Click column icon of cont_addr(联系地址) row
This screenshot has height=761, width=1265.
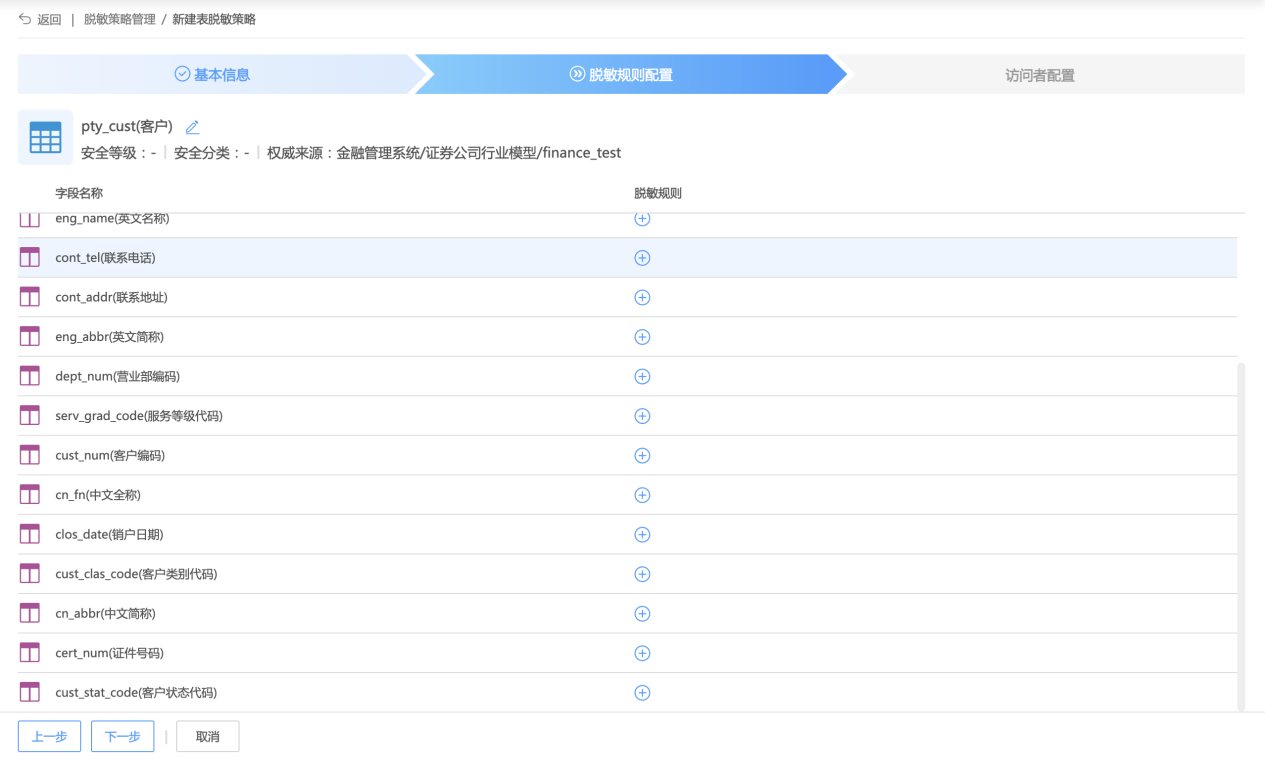click(x=30, y=297)
